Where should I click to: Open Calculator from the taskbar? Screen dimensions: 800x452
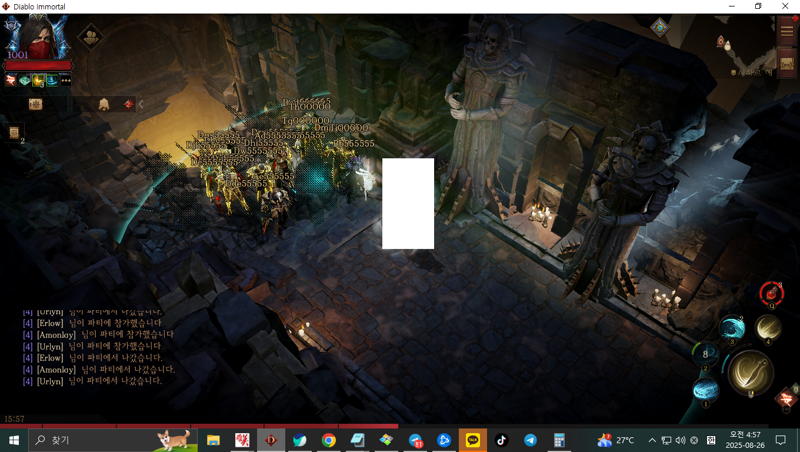559,440
